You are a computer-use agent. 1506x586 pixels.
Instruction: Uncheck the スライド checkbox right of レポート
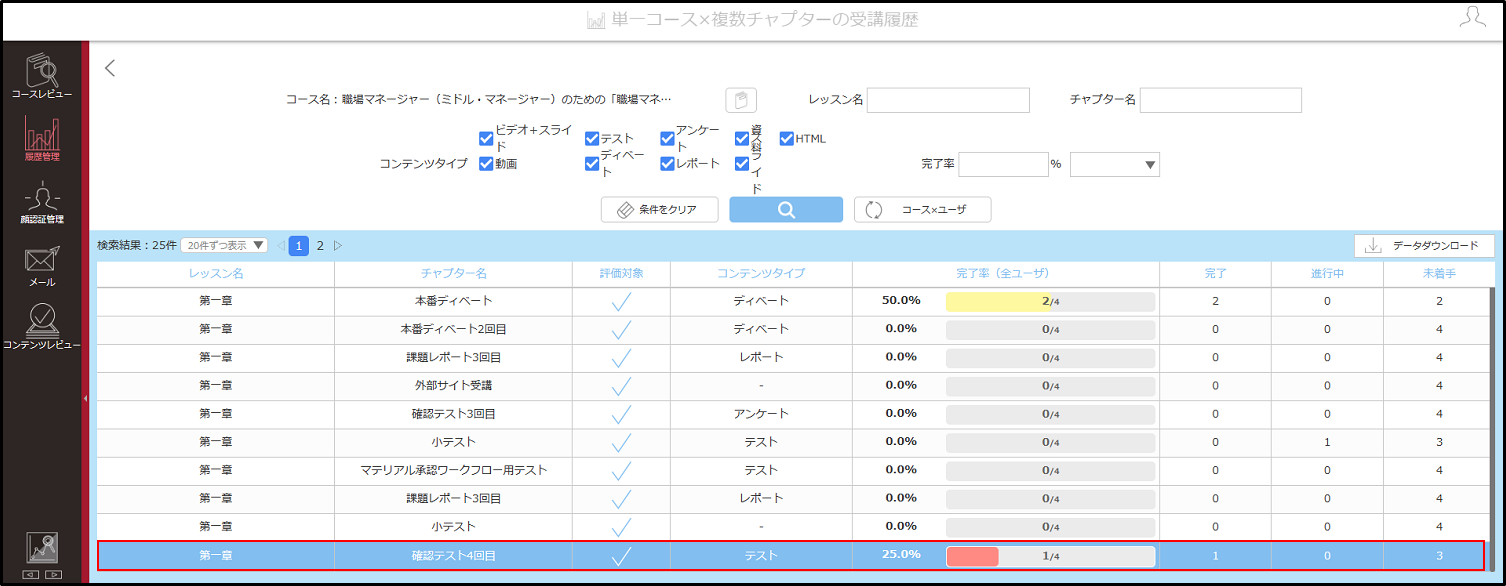[742, 163]
